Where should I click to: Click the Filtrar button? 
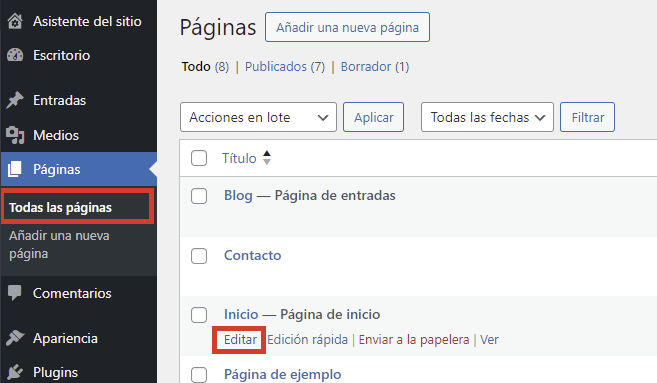[x=587, y=117]
